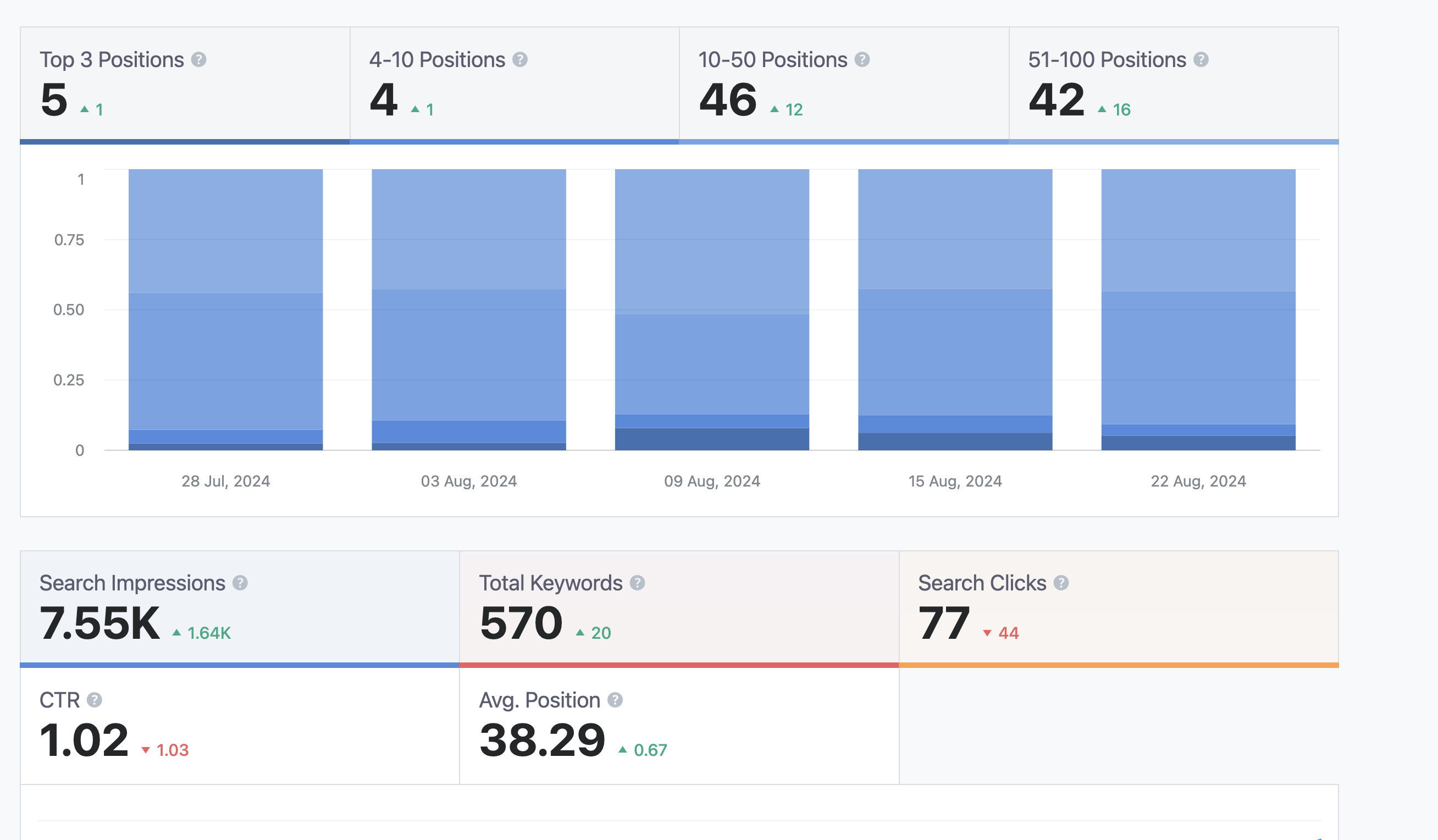Click the green 20 keywords change indicator
Screen dimensions: 1438x840
tap(594, 633)
